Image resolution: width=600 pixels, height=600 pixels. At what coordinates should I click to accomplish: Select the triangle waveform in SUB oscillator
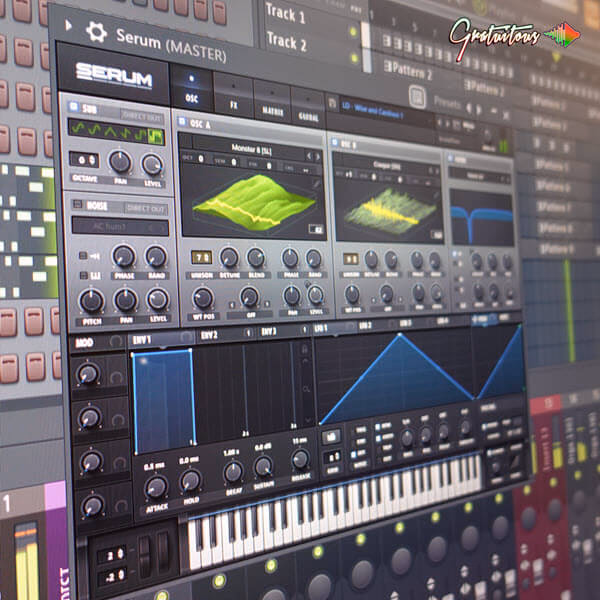pyautogui.click(x=110, y=131)
